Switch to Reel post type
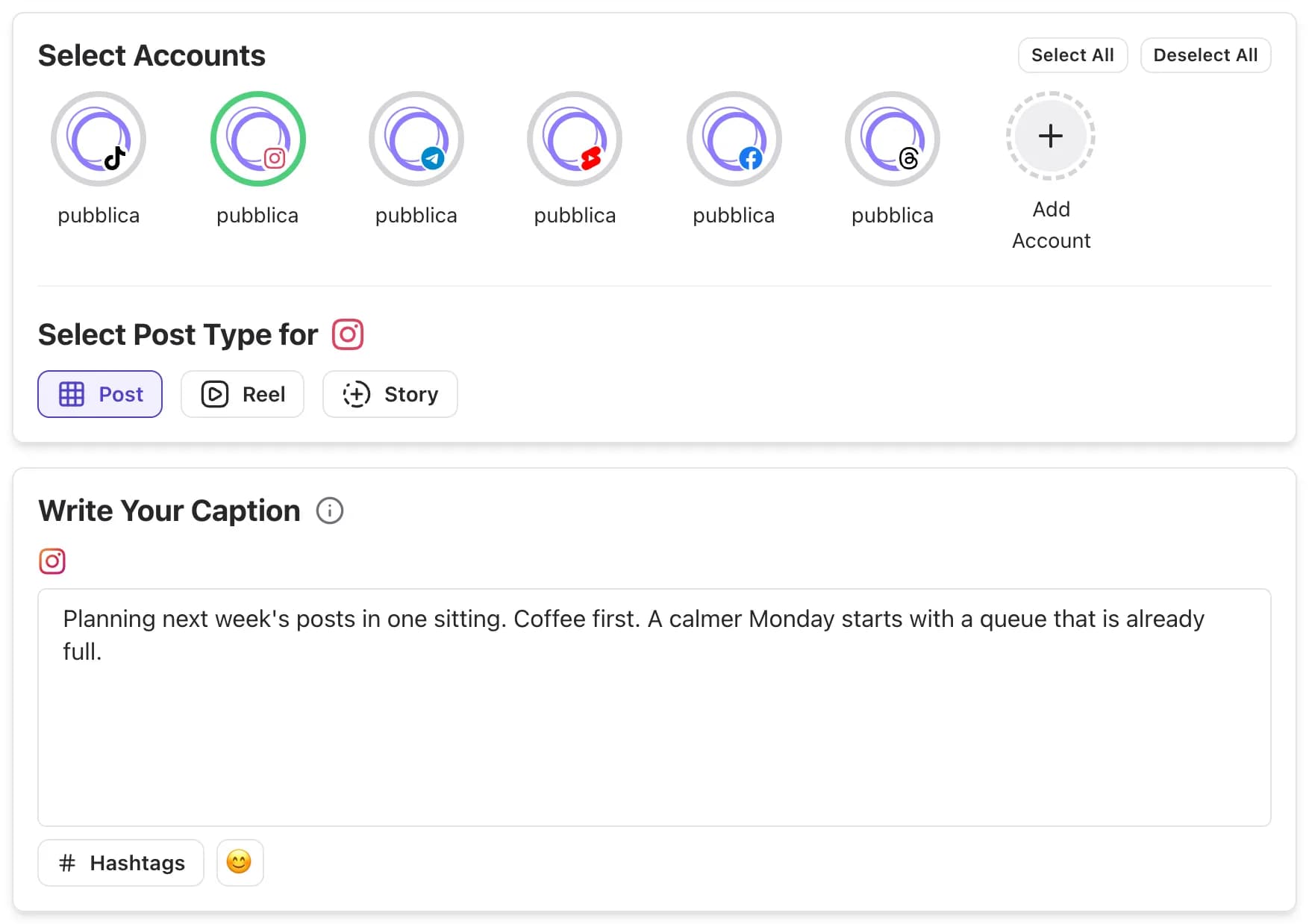This screenshot has height=924, width=1309. 243,394
